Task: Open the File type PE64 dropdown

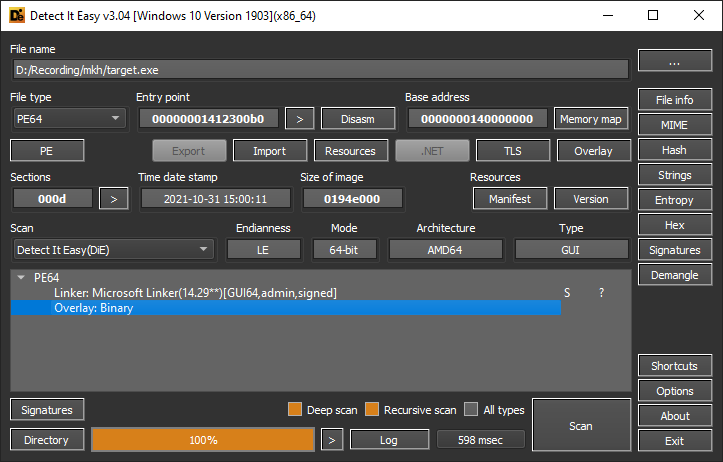Action: pos(68,119)
